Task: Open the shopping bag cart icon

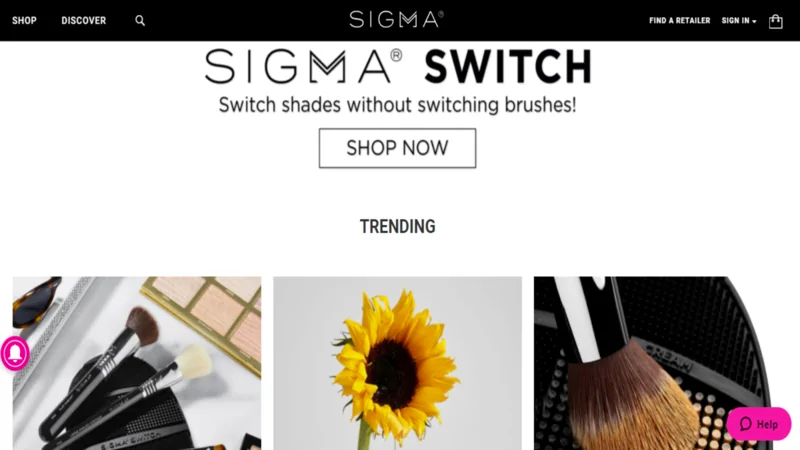Action: pyautogui.click(x=776, y=21)
